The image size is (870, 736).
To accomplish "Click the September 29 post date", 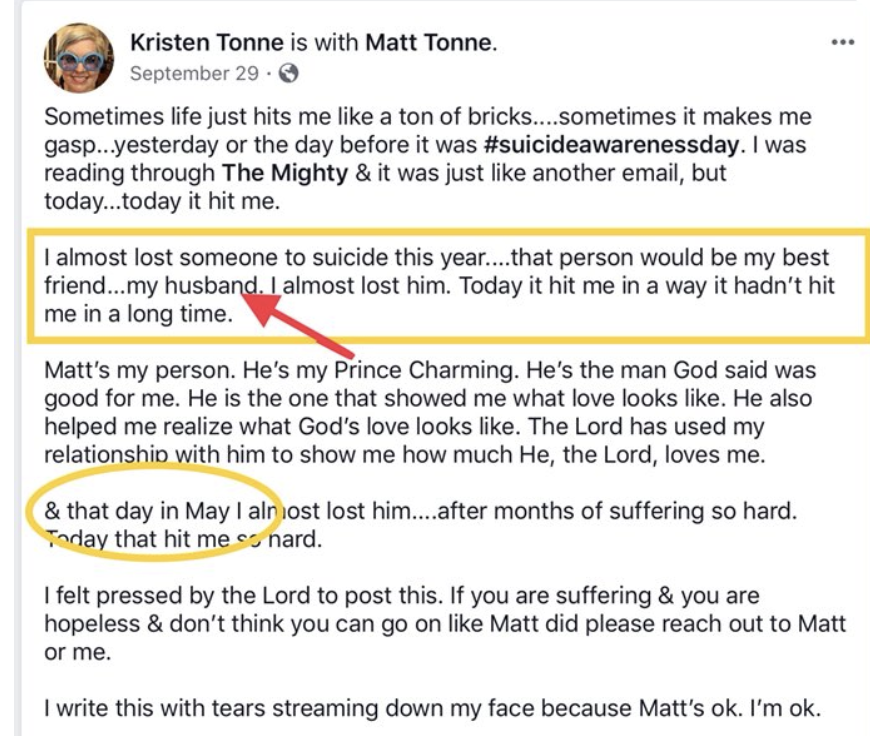I will 194,73.
